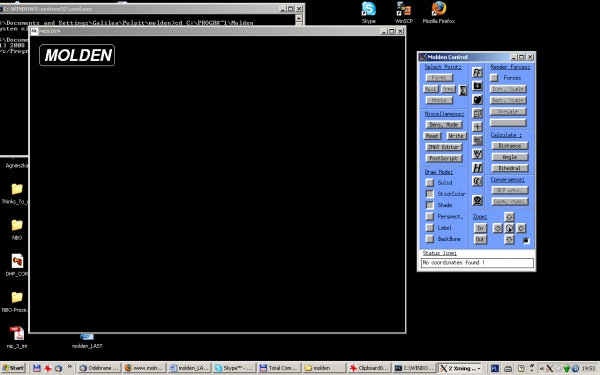Click the center rotate icon under Zoom
Viewport: 600px width, 375px height.
[x=509, y=228]
